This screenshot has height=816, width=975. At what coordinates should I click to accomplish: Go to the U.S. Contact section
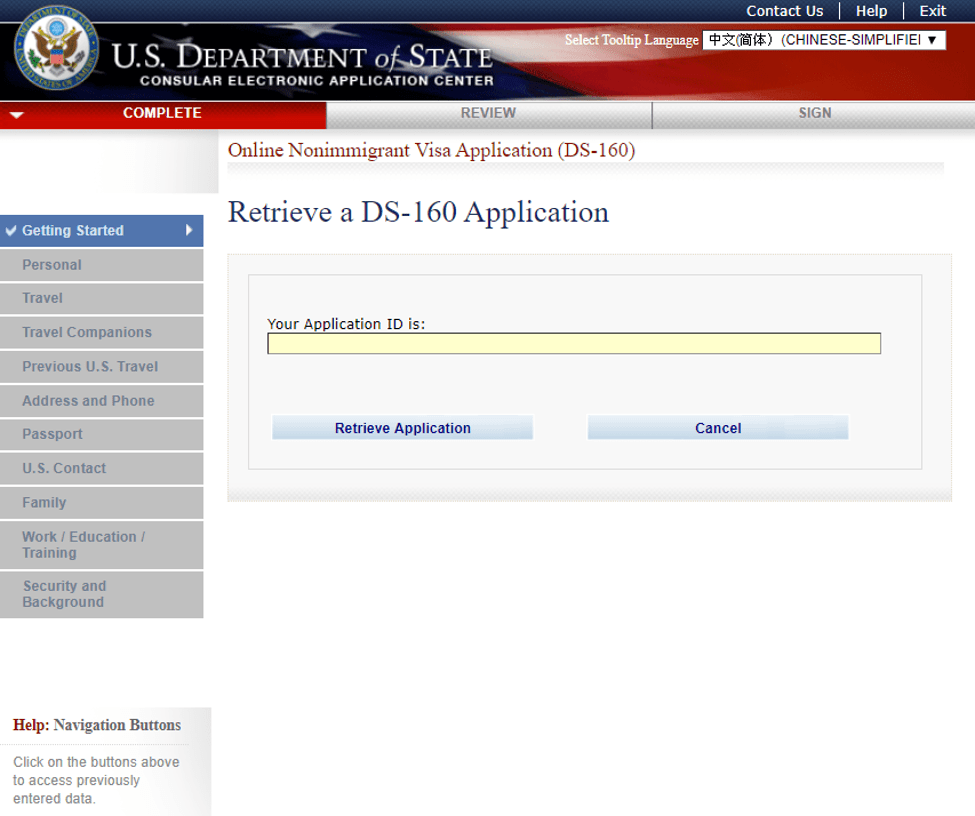coord(101,468)
